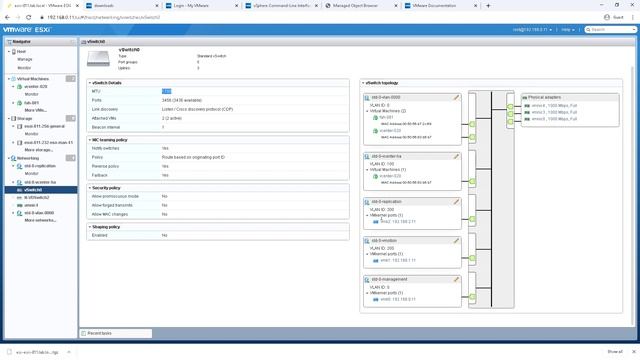Click the highlighted MTU value
Image resolution: width=640 pixels, height=360 pixels.
(166, 91)
